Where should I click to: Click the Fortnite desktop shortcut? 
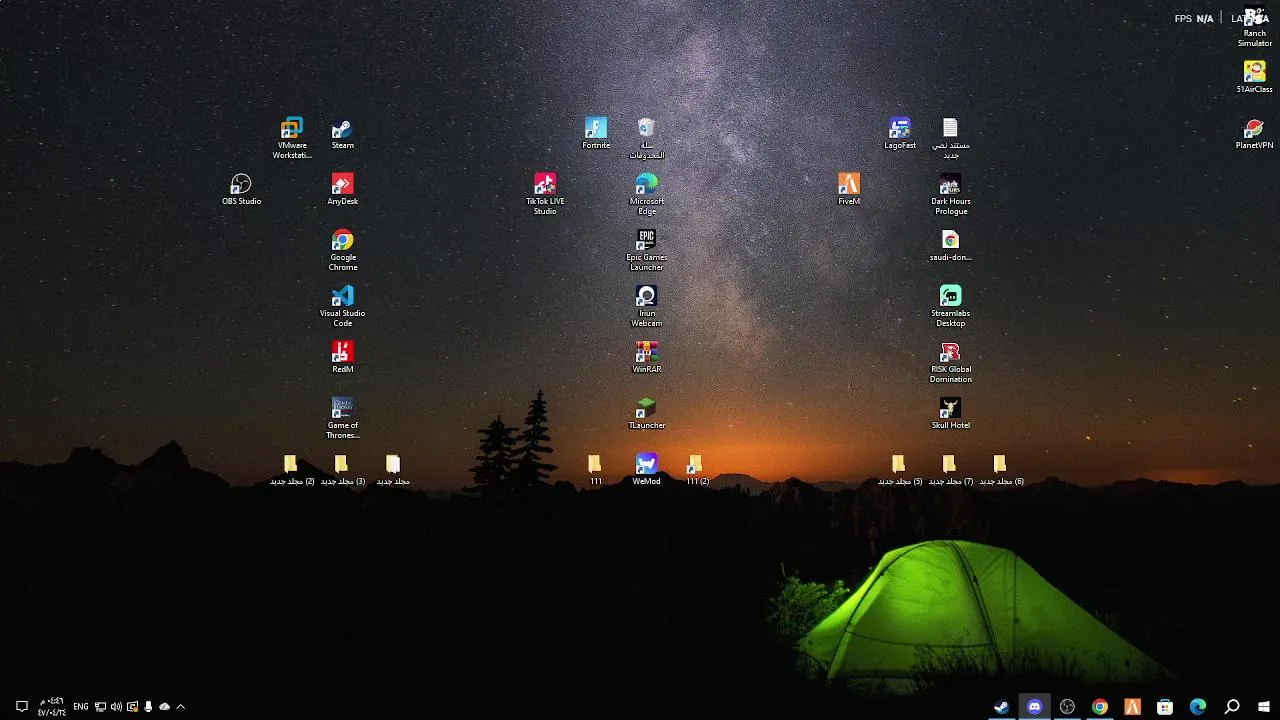pos(596,134)
